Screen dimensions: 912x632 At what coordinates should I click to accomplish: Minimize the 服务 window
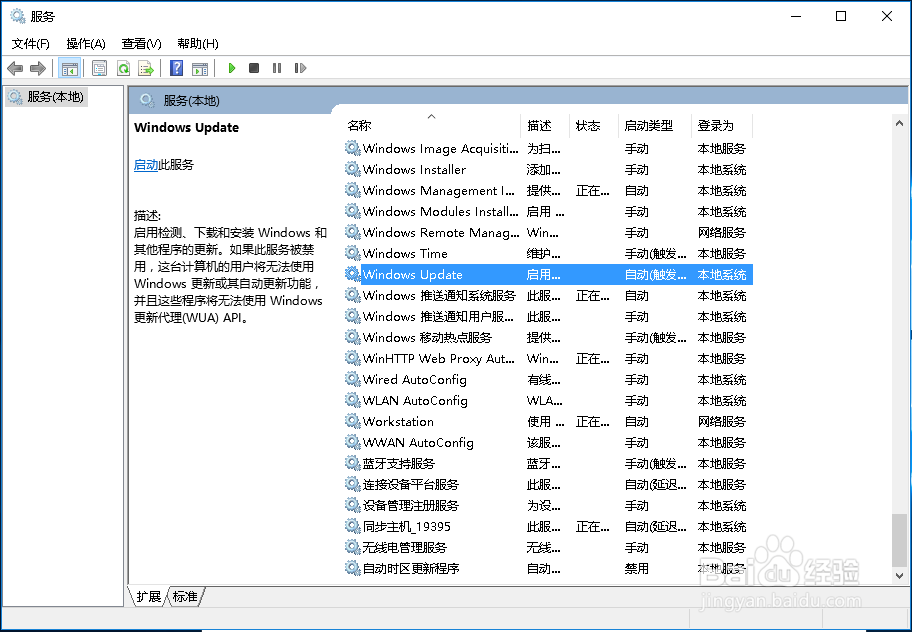796,16
